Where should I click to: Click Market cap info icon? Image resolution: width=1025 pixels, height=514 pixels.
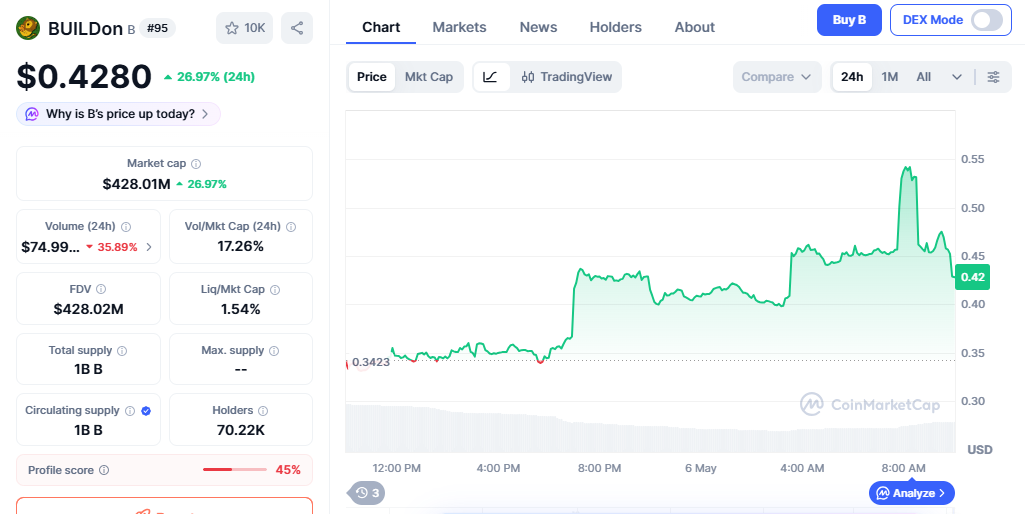(x=195, y=164)
